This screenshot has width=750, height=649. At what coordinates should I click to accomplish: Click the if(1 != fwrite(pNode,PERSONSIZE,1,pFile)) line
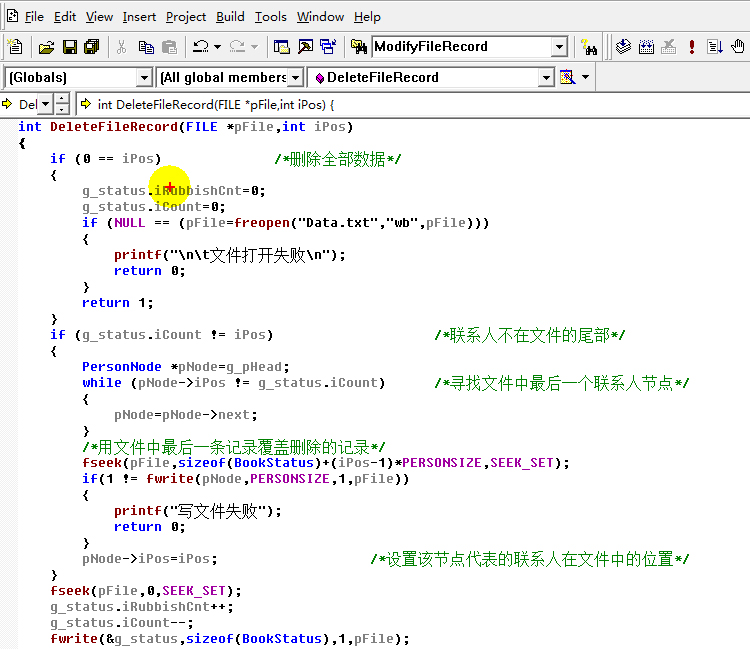coord(246,479)
